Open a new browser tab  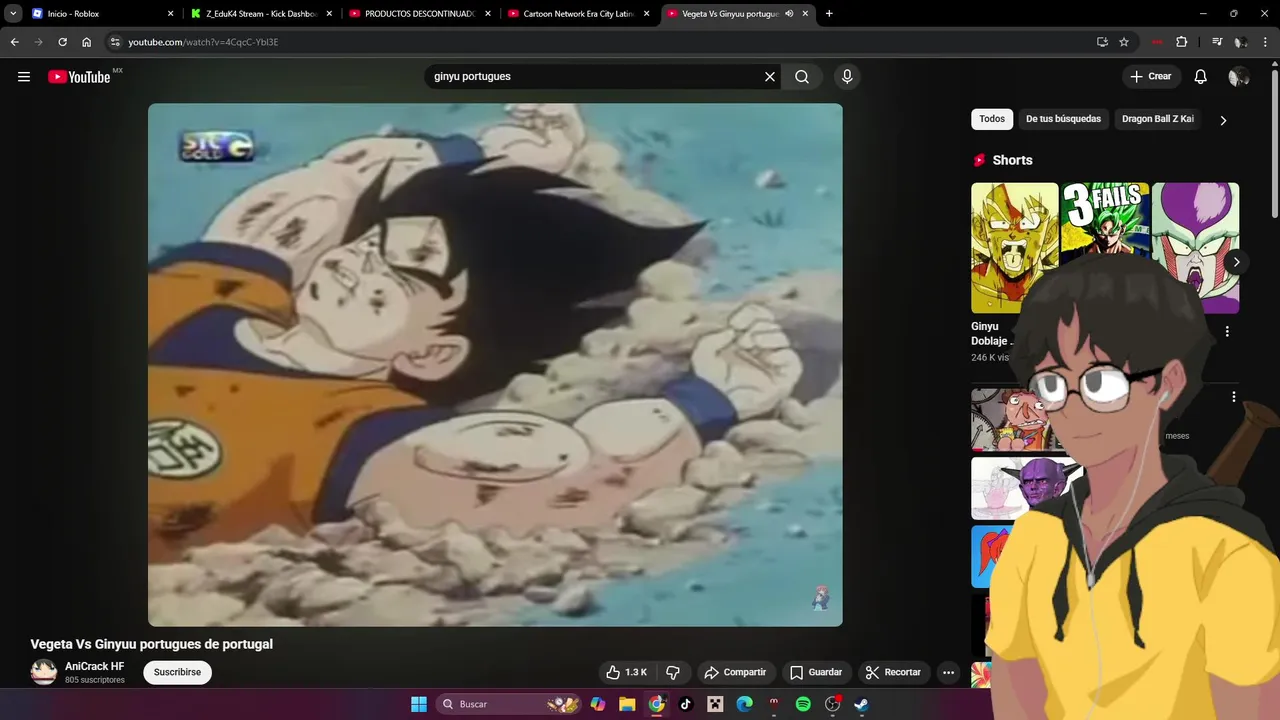(x=829, y=14)
